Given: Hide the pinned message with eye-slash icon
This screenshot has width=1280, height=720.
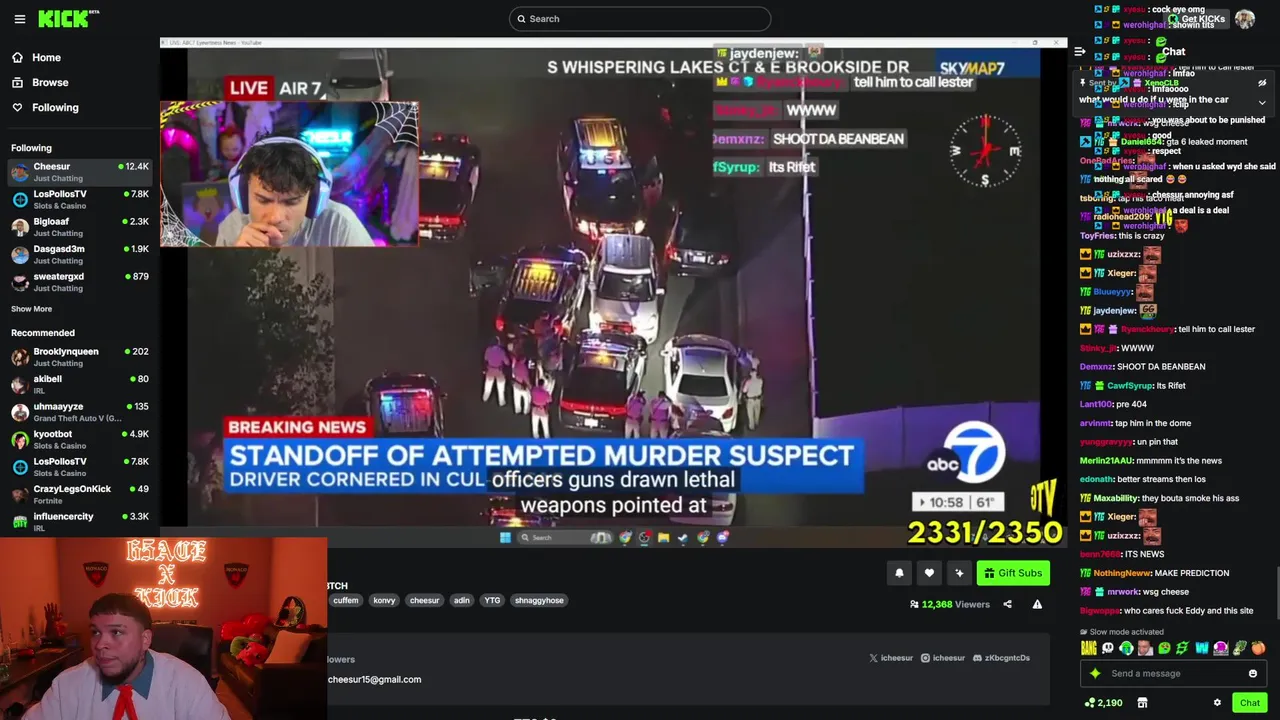Looking at the screenshot, I should point(1262,83).
